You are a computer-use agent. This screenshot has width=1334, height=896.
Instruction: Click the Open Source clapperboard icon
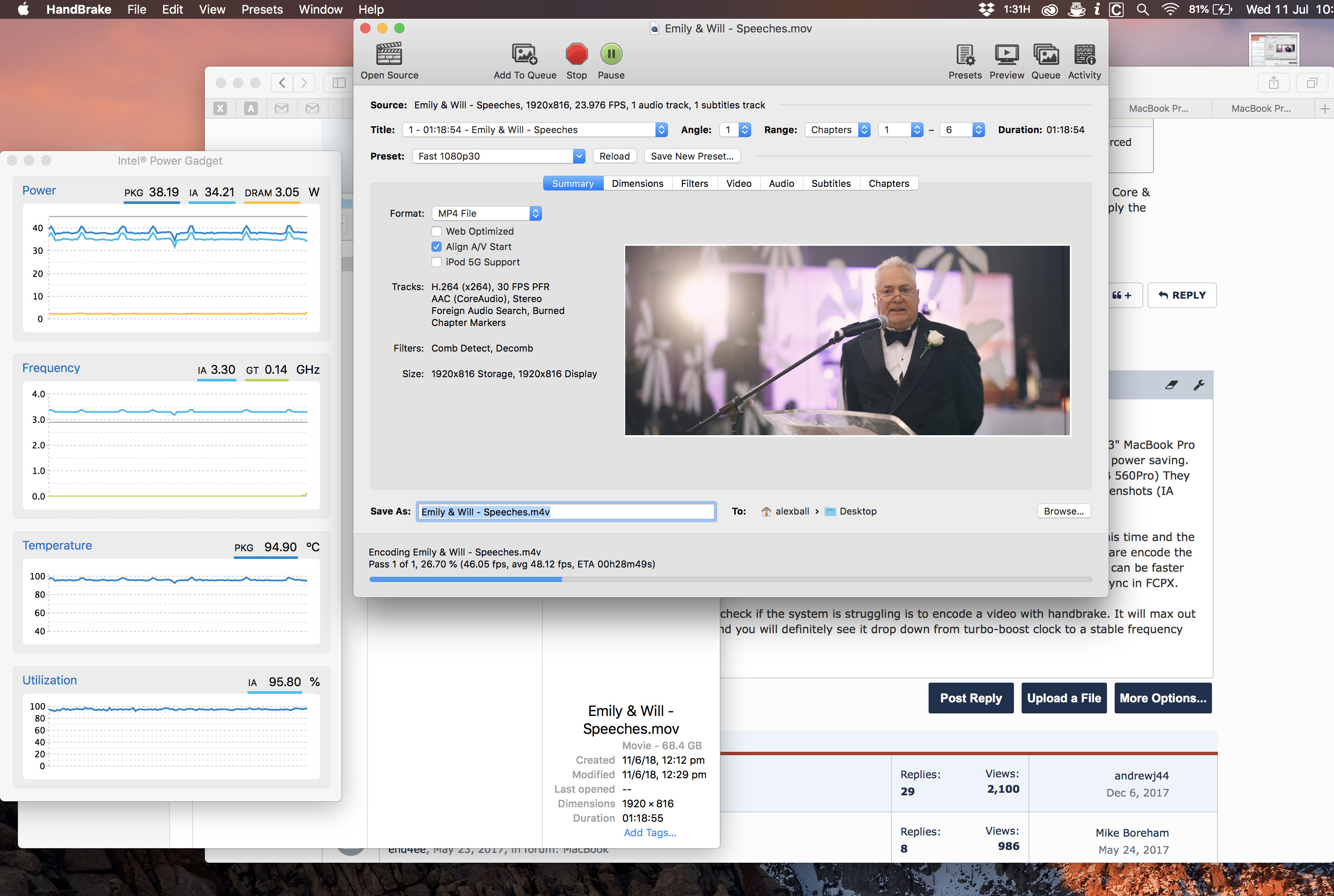click(389, 54)
